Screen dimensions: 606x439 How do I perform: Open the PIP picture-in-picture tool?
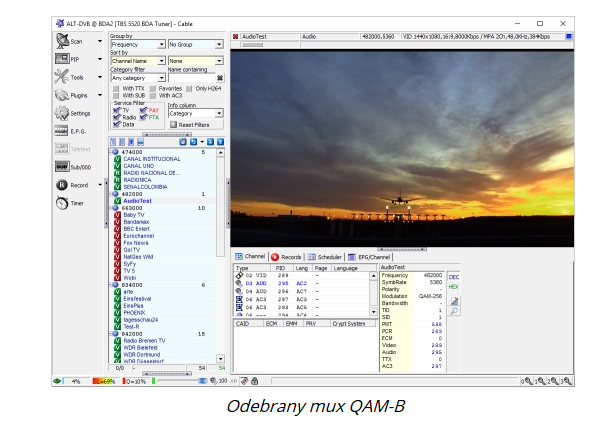(x=61, y=59)
